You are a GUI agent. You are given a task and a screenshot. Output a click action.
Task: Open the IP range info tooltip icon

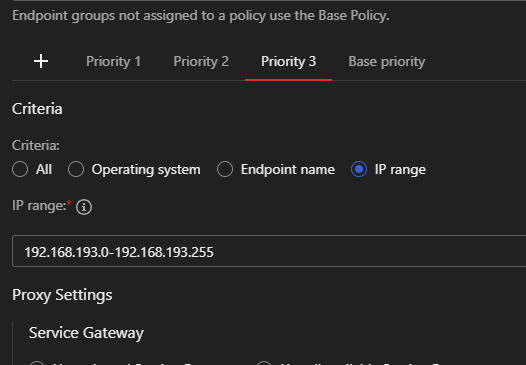coord(84,207)
